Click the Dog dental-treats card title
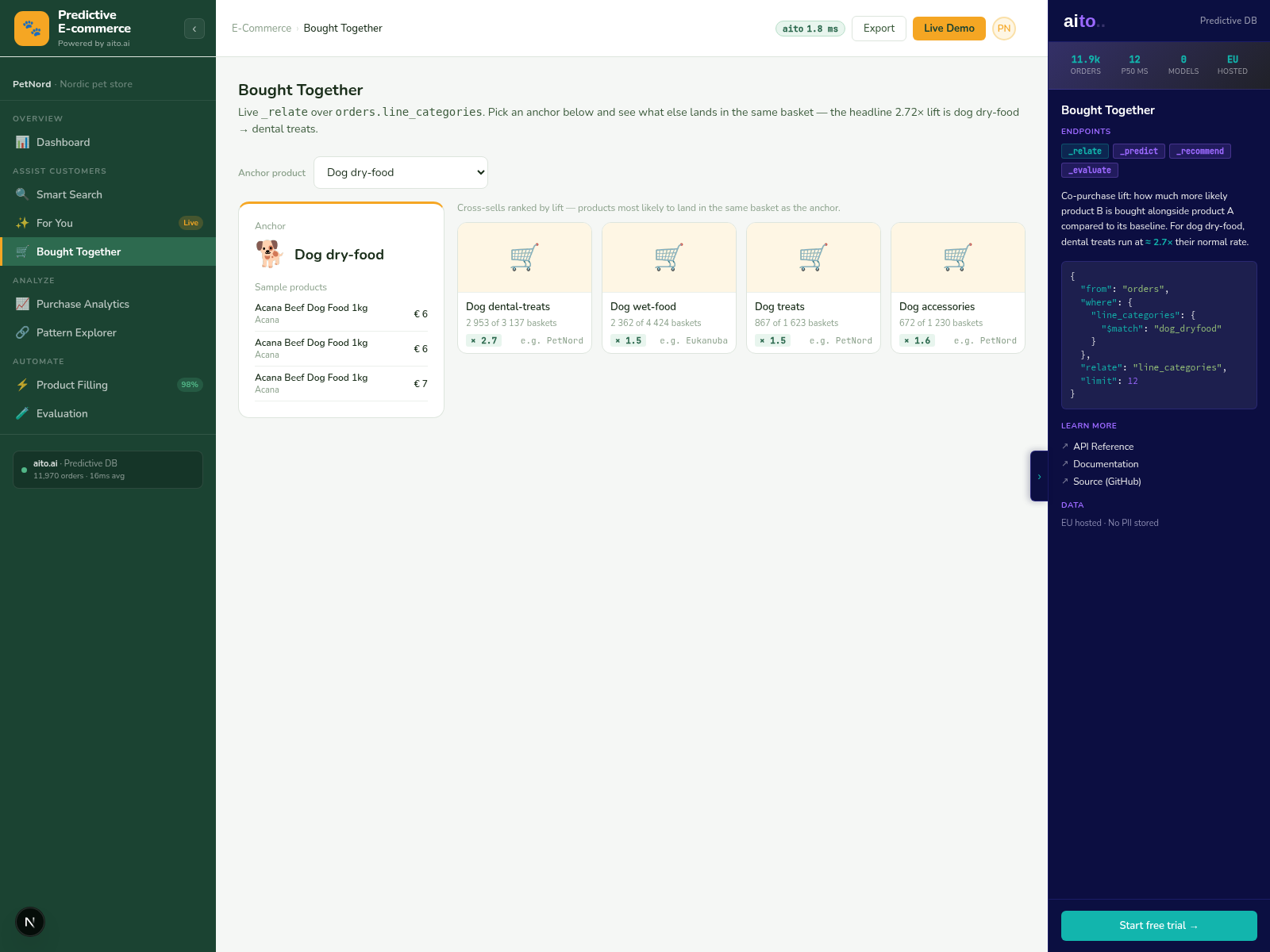 (508, 307)
